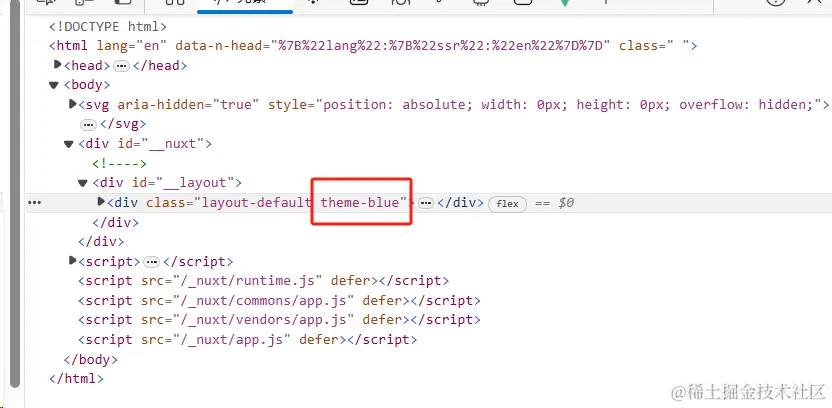Select the runtime.js script element
Image resolution: width=832 pixels, height=408 pixels.
pyautogui.click(x=264, y=281)
